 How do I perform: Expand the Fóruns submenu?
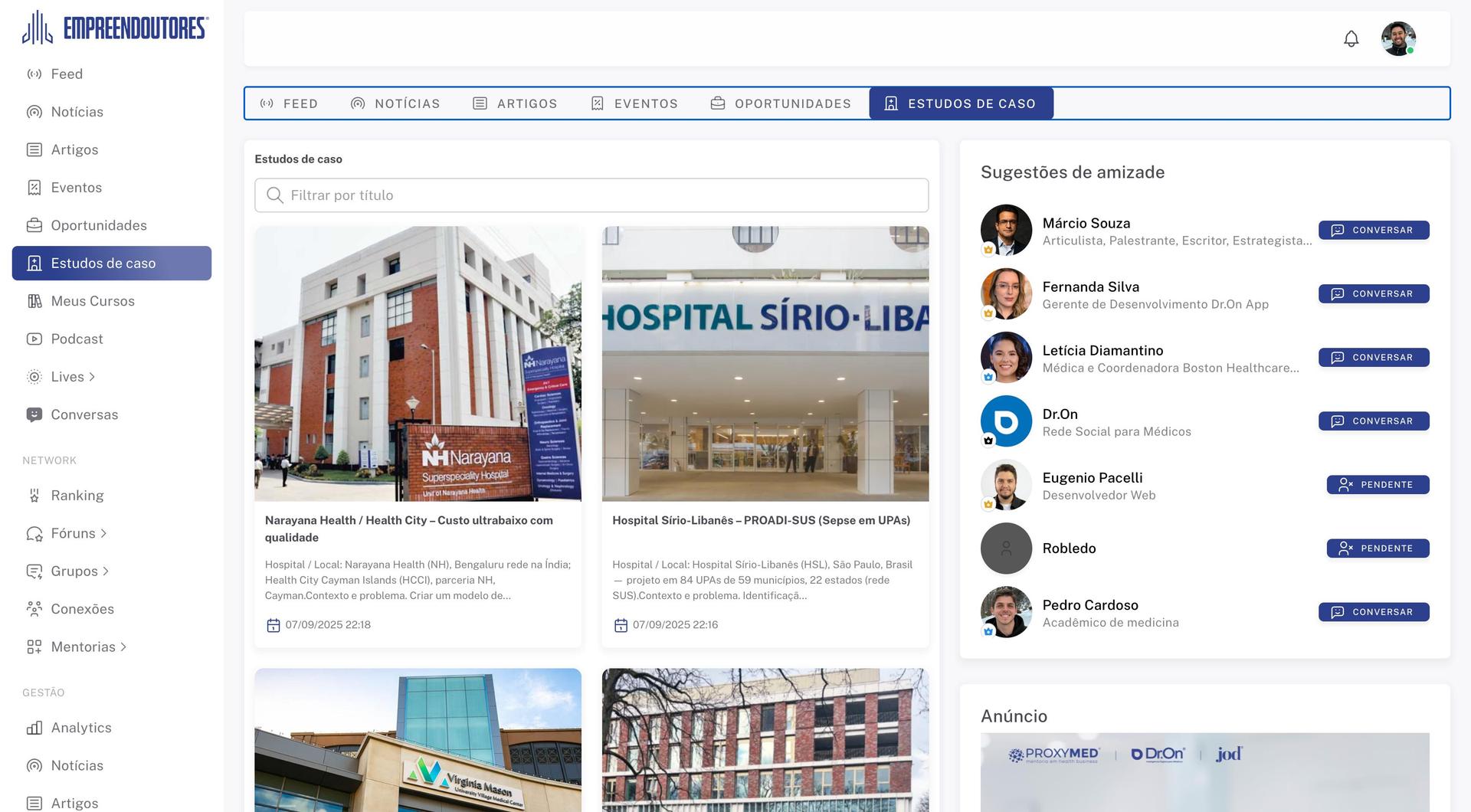coord(103,533)
